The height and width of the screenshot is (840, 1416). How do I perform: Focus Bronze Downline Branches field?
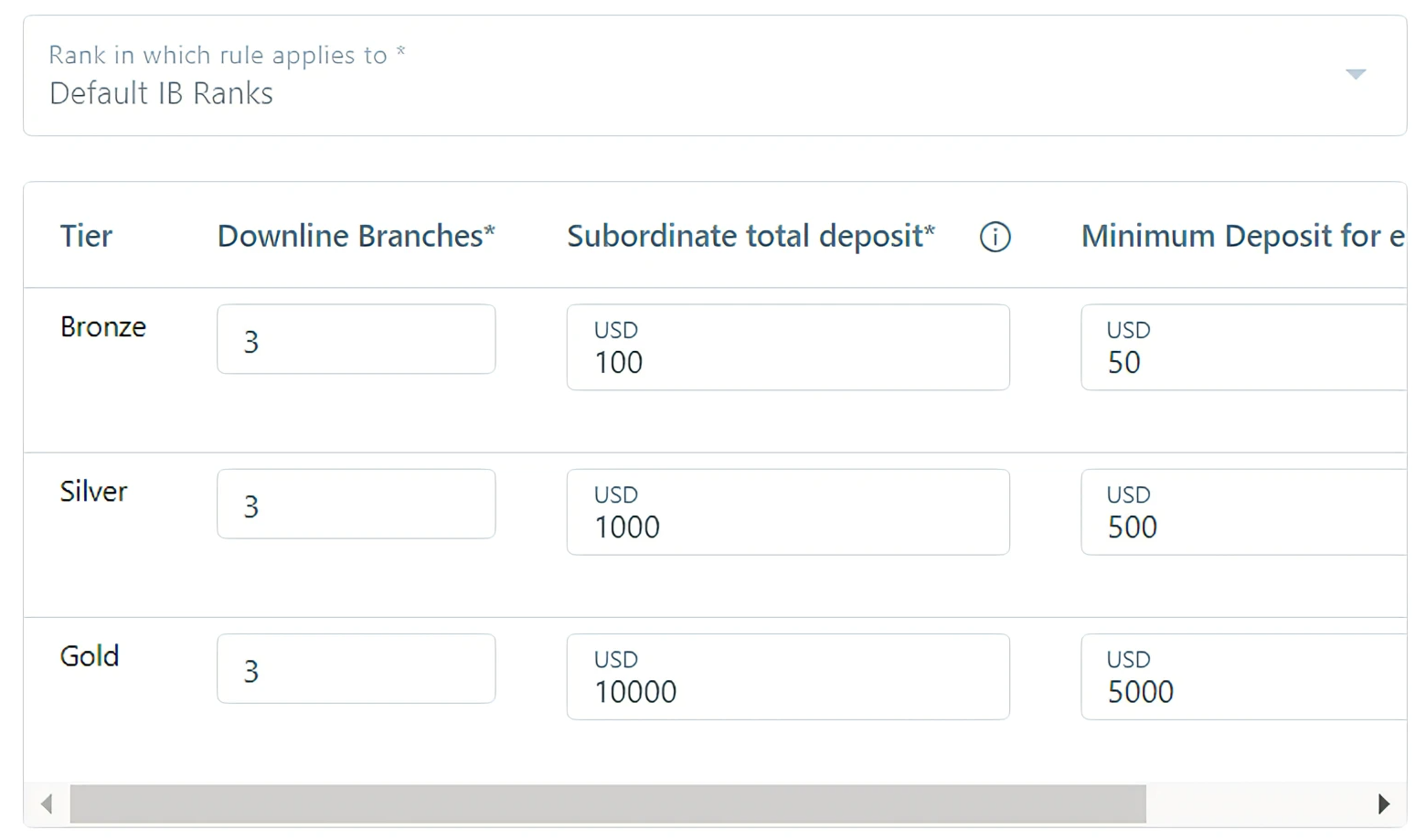356,340
